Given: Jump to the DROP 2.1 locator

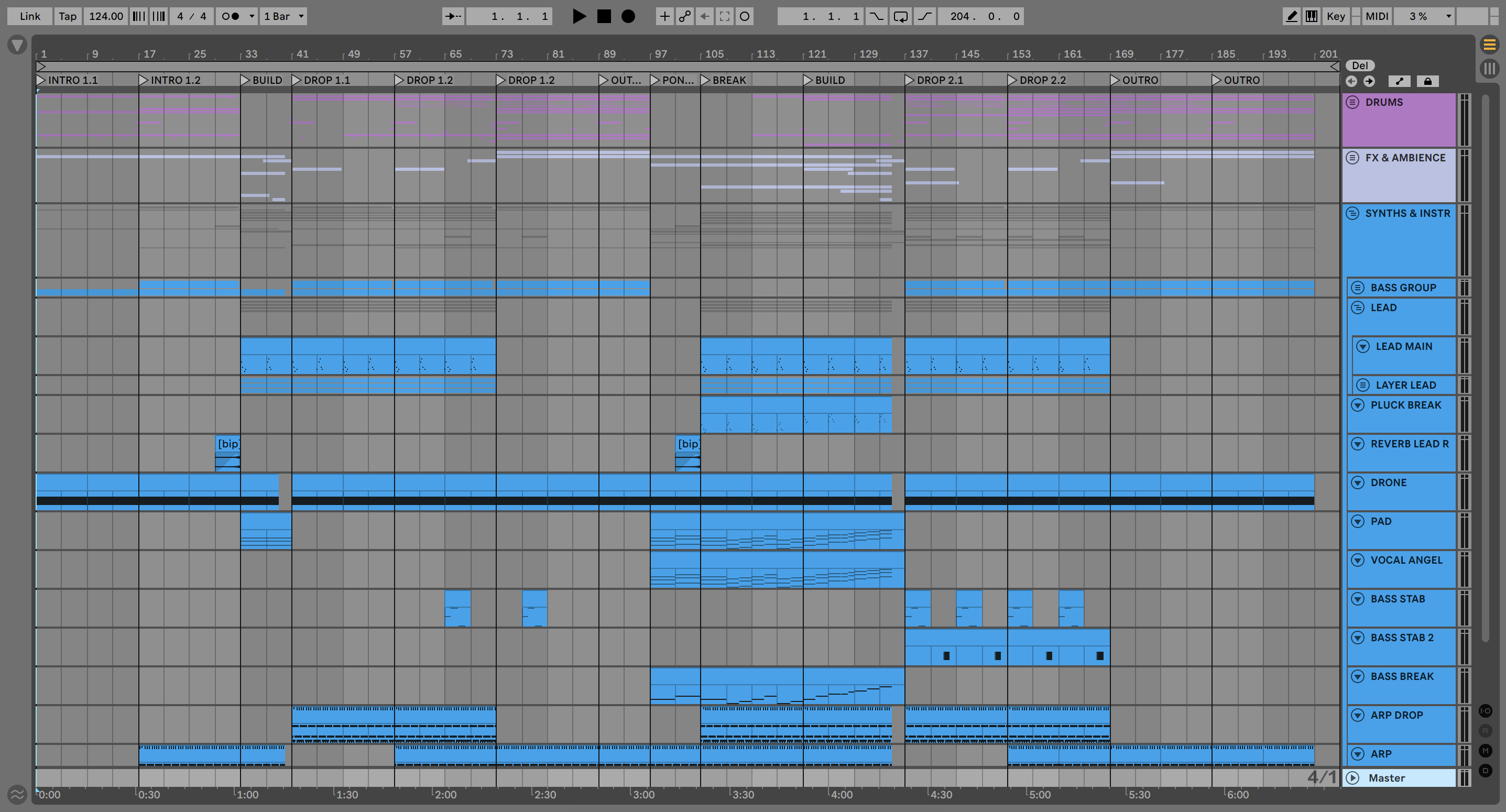Looking at the screenshot, I should (x=910, y=80).
